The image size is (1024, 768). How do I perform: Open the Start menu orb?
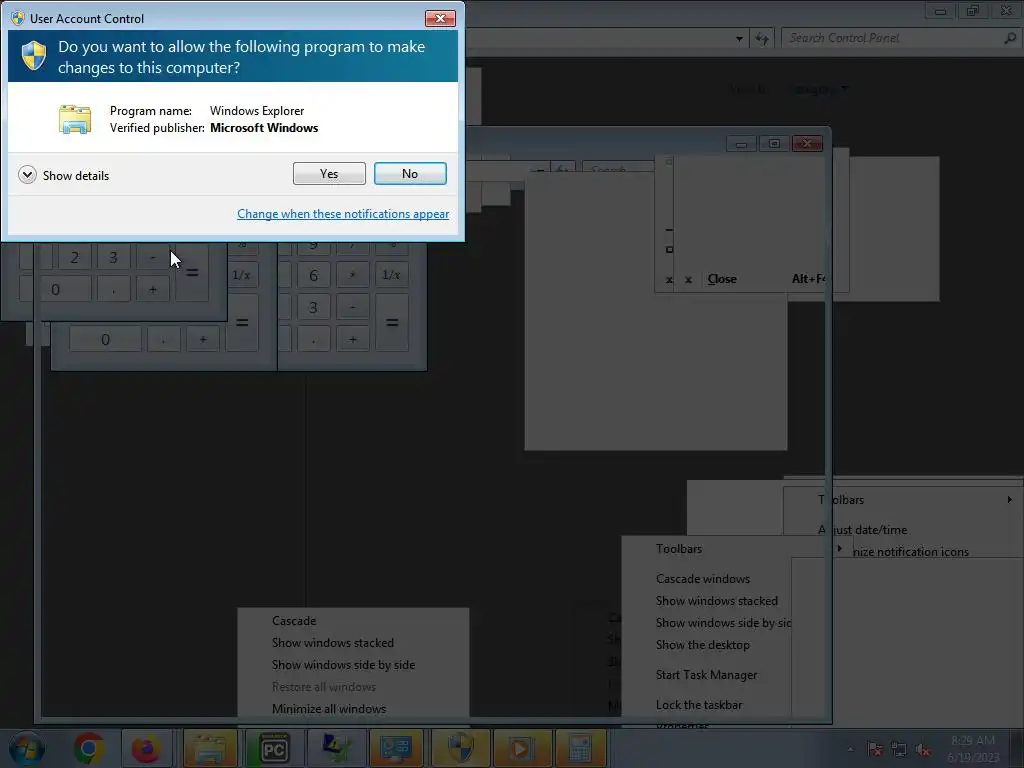[x=27, y=748]
